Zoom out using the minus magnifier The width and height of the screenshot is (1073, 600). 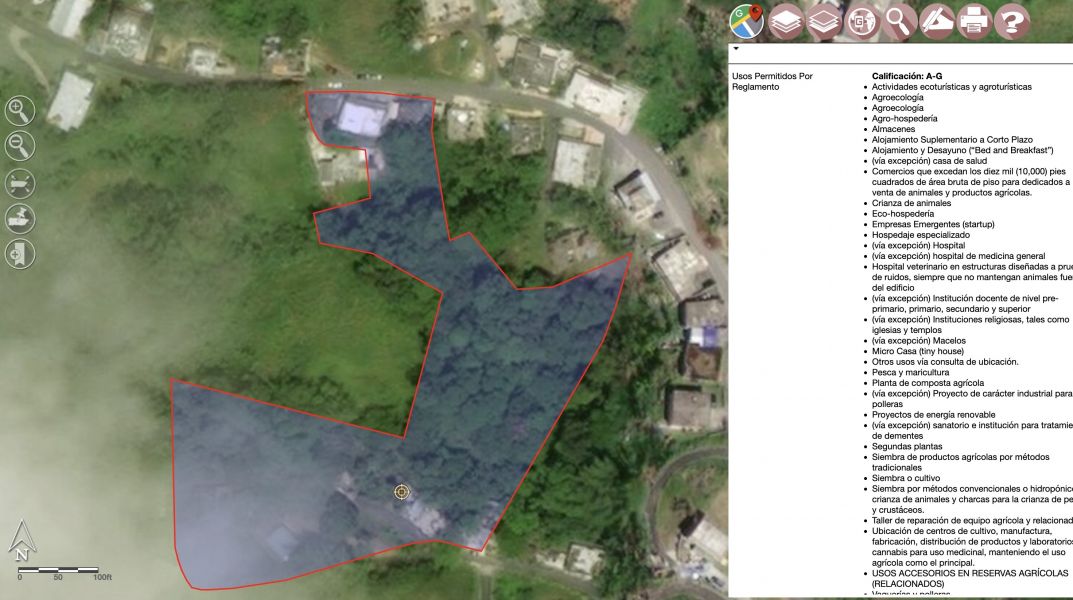coord(19,146)
